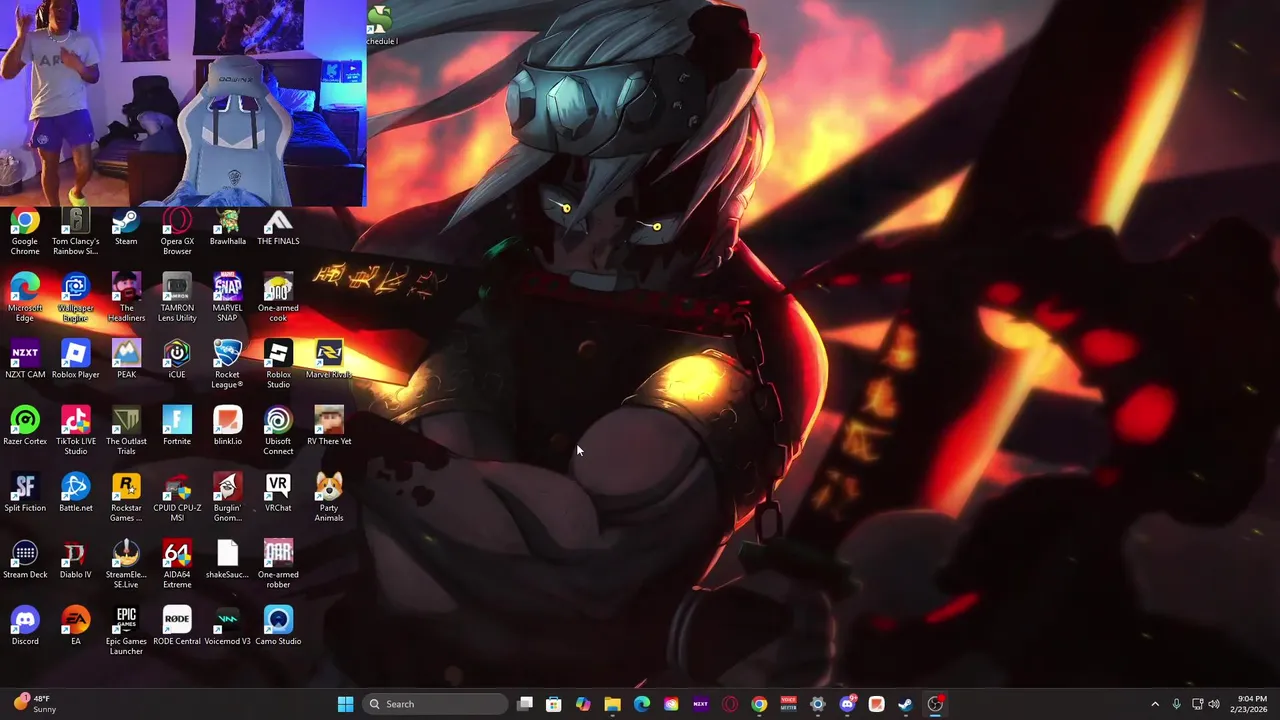Switch to OBS Studio in taskbar
1280x720 pixels.
point(935,704)
